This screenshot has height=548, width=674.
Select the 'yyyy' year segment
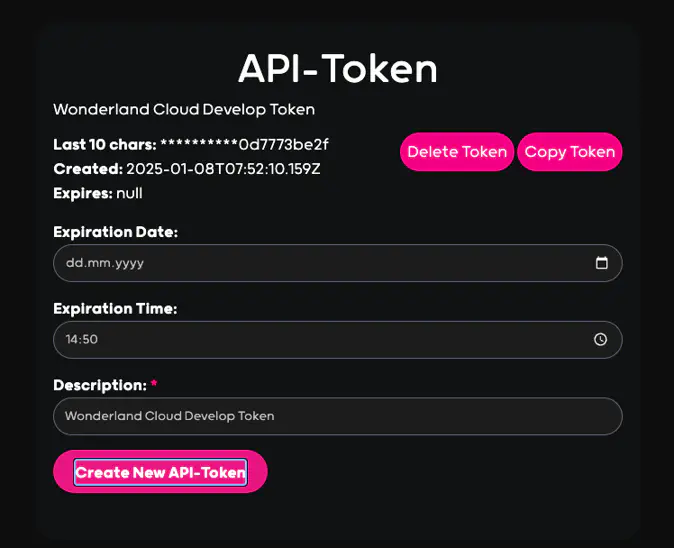117,263
